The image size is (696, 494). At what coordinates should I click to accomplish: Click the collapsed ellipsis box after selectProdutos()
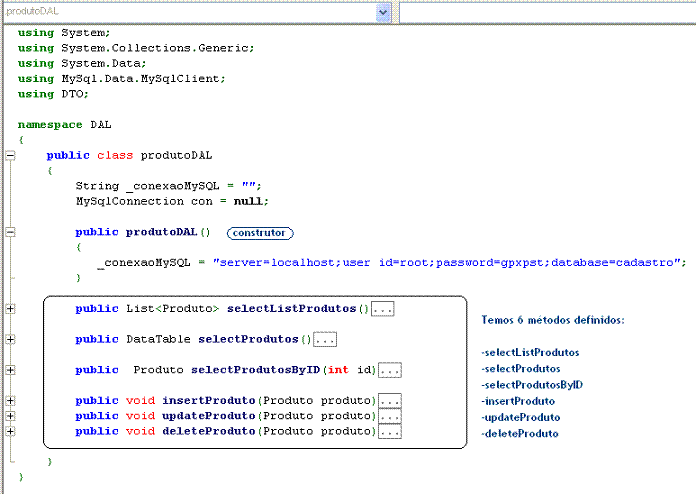click(325, 340)
